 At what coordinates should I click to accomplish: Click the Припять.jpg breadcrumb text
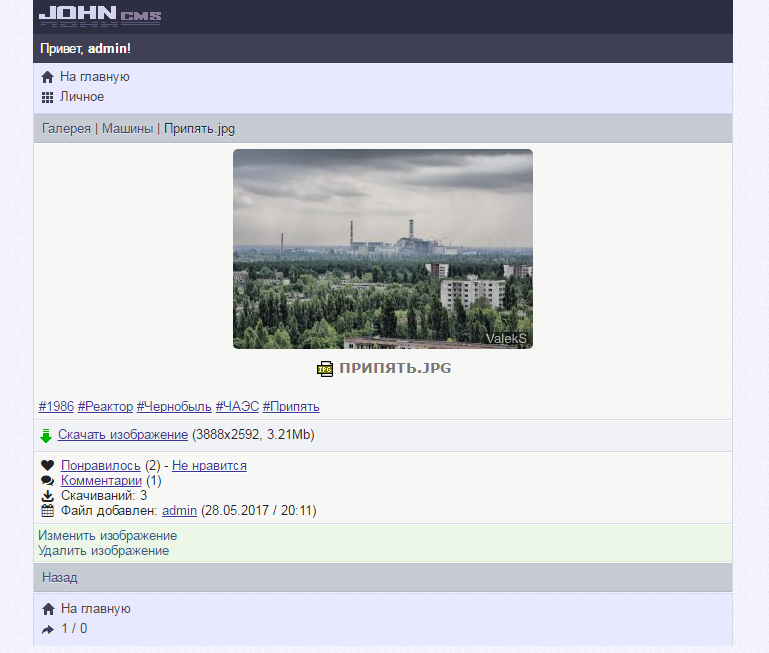200,129
